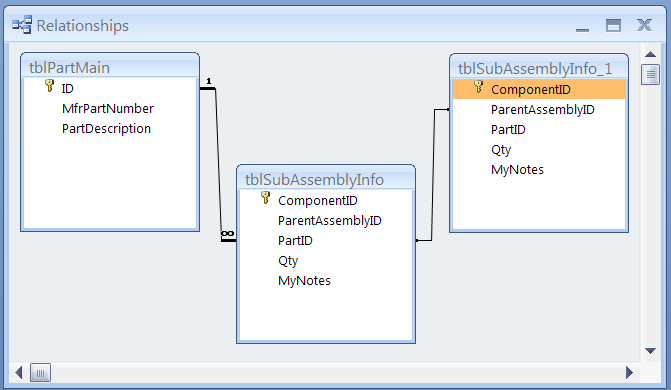Screen dimensions: 671x390
Task: Select the one-to-many join line from tblPartMain ID
Action: (x=218, y=165)
